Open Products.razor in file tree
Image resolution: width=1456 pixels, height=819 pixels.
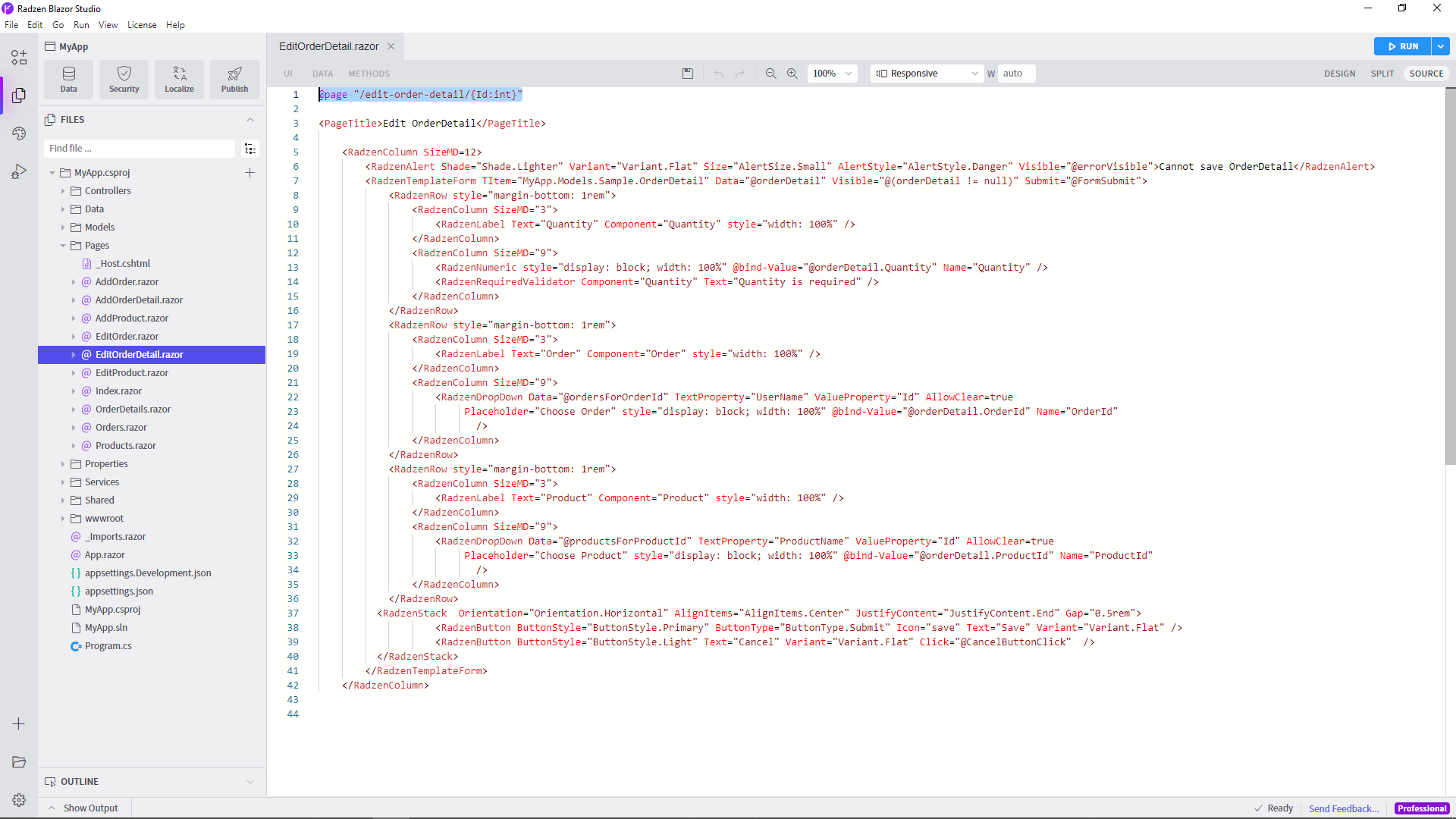pos(126,446)
